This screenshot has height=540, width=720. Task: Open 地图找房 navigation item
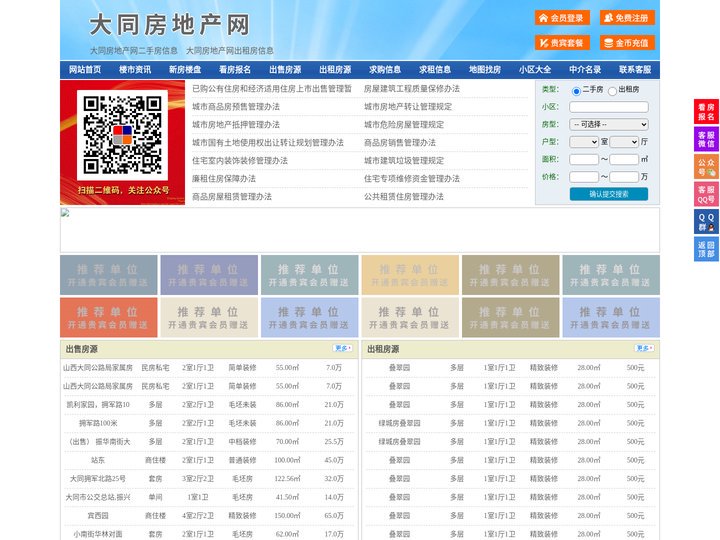485,70
